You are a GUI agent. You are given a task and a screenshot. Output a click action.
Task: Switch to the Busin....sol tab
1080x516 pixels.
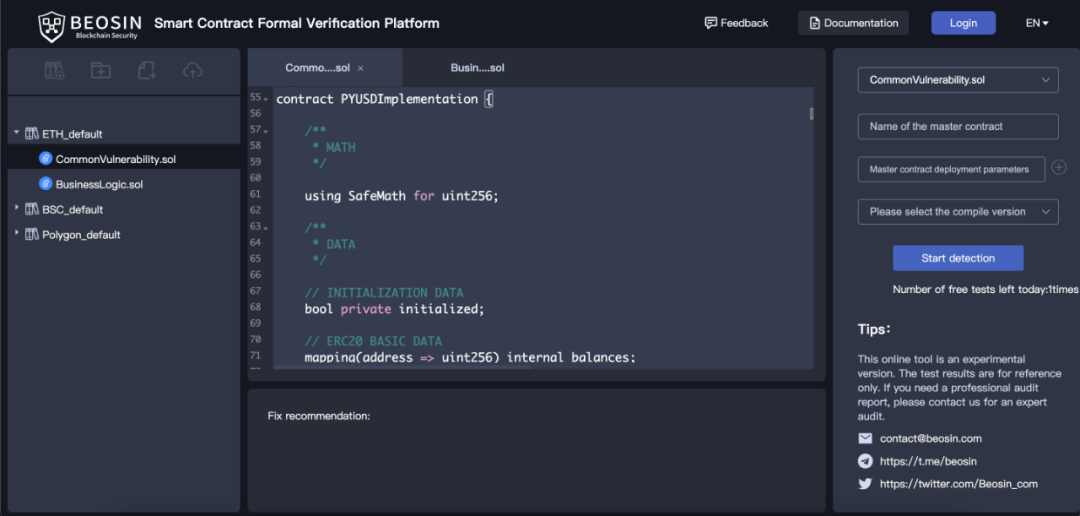click(477, 68)
